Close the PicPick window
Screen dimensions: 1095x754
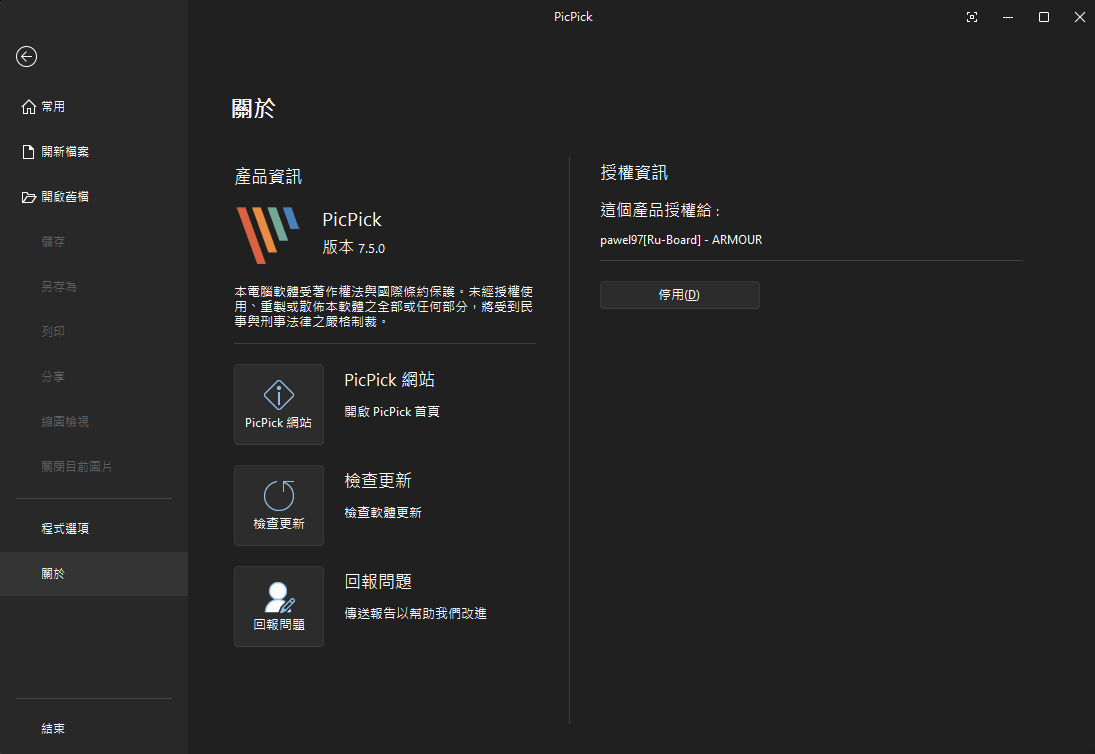1079,17
